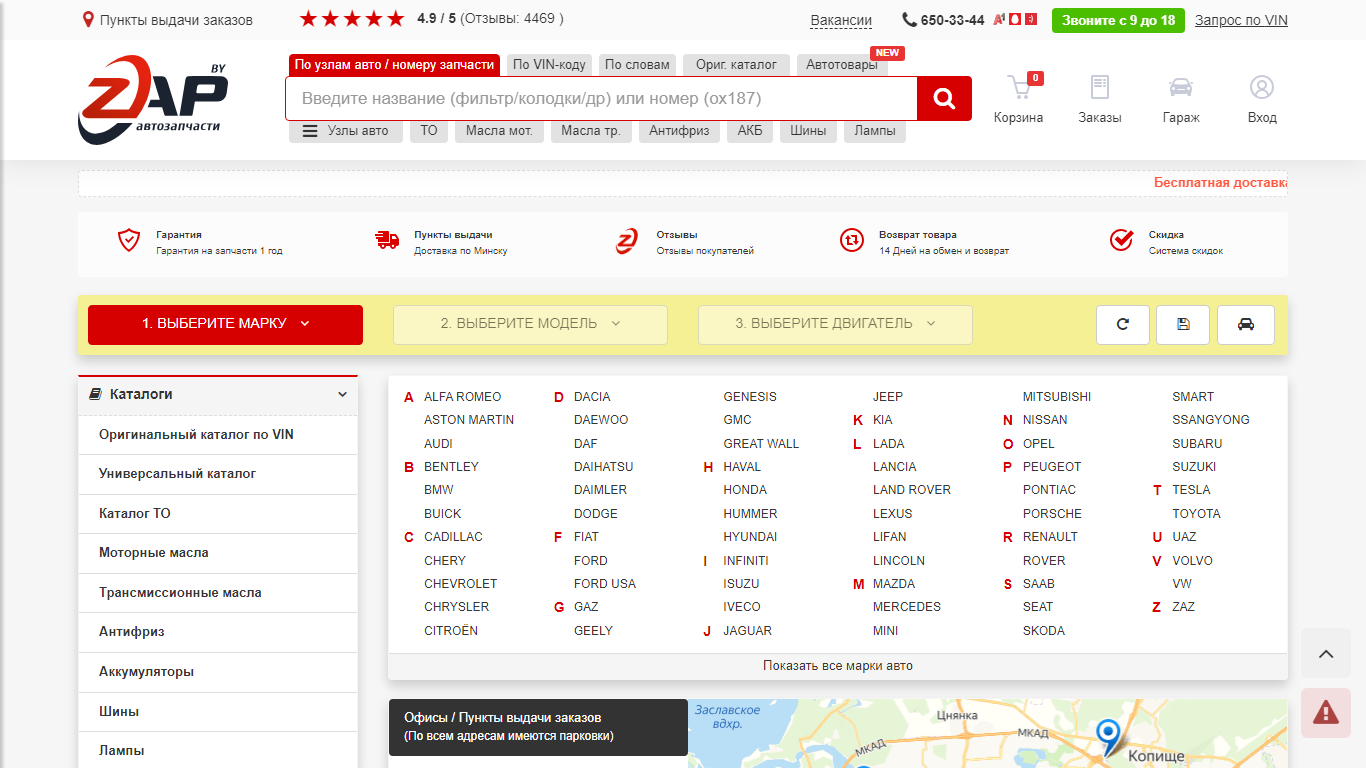Click the Скидка checkmark icon
Screen dimensions: 1366x768
coord(1121,240)
